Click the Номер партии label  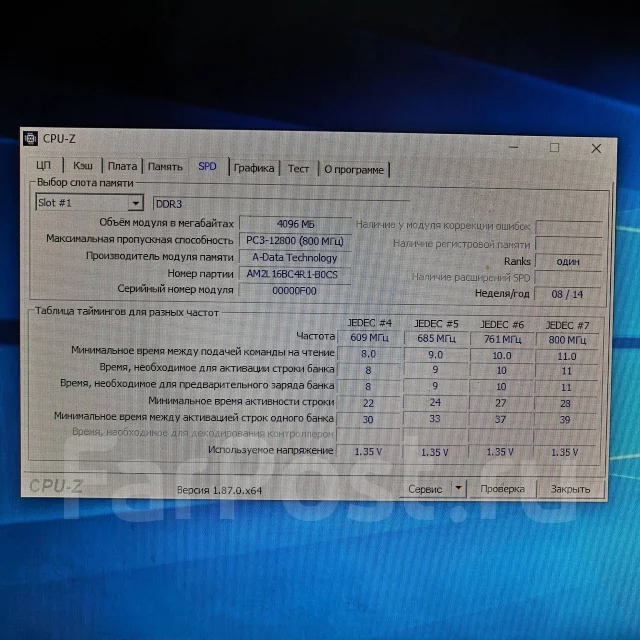[200, 273]
